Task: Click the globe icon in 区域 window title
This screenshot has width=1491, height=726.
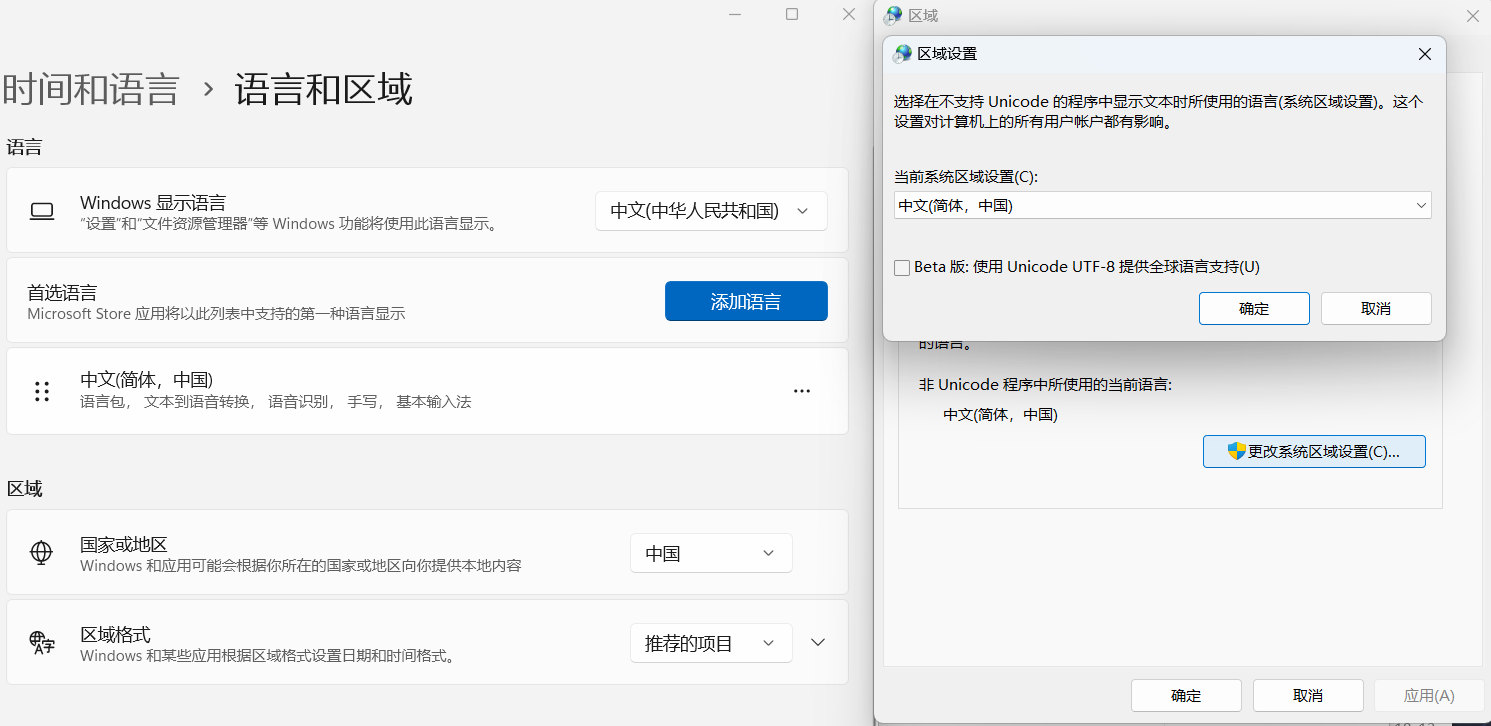Action: pos(894,15)
